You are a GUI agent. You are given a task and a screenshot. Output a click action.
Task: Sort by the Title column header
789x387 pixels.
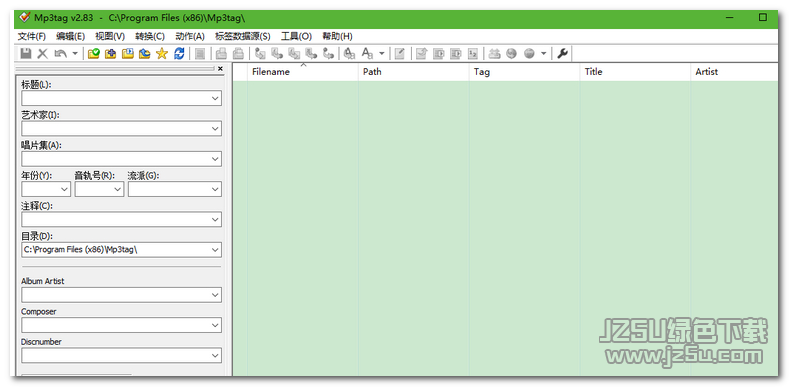coord(635,71)
